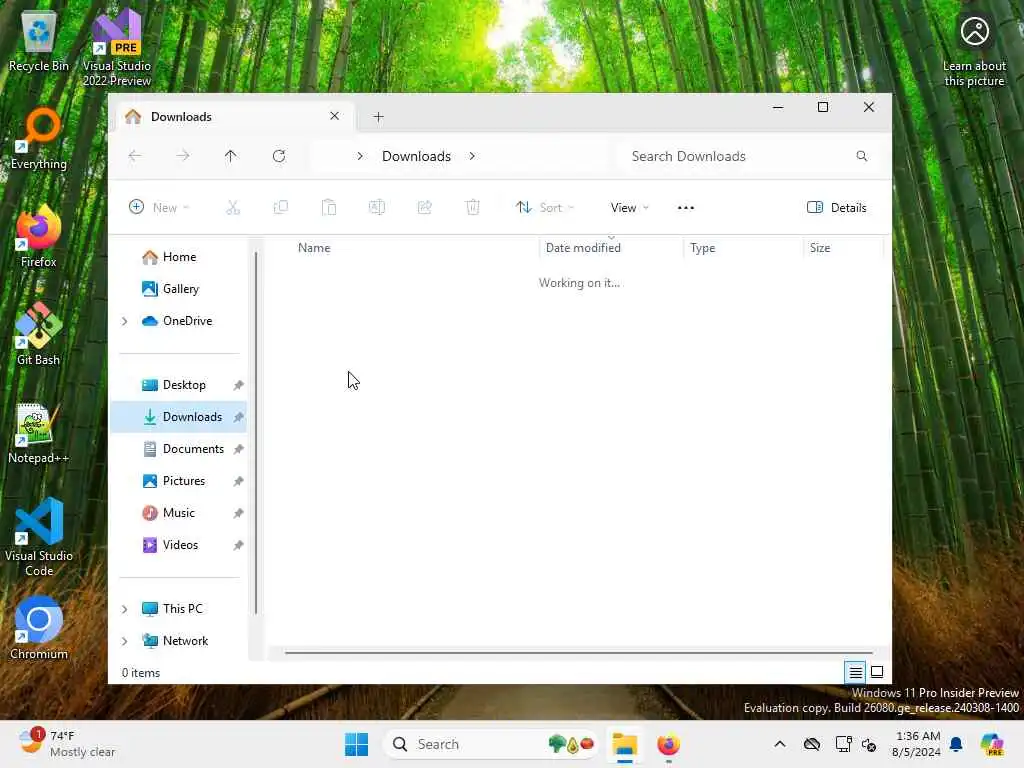The image size is (1024, 768).
Task: Open Visual Studio Code desktop shortcut
Action: [39, 537]
